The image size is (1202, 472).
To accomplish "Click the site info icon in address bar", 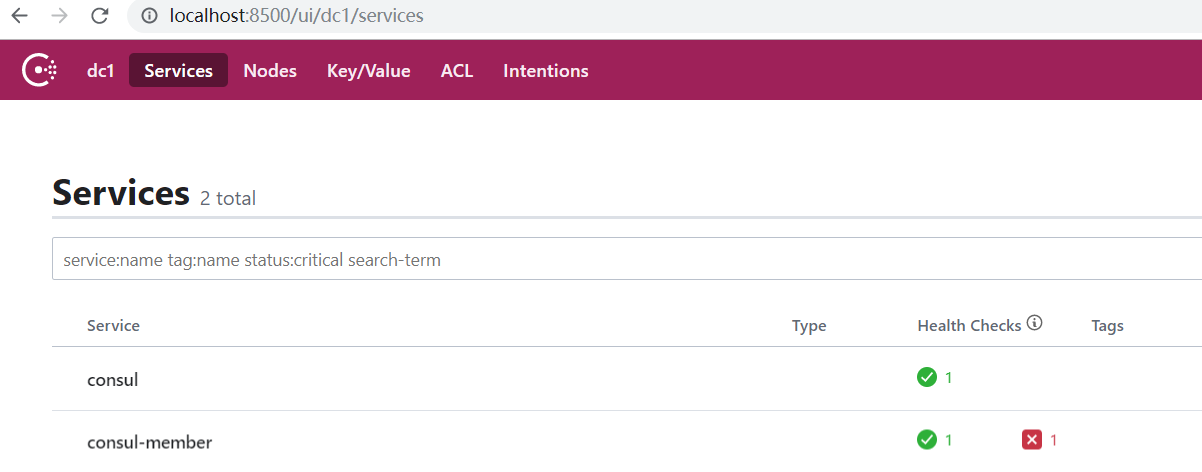I will point(150,16).
